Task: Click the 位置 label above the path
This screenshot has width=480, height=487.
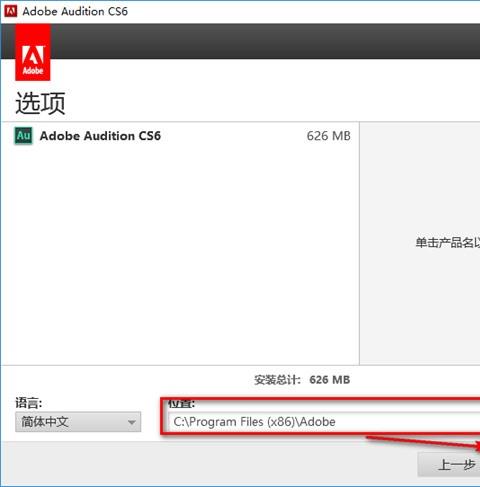Action: pyautogui.click(x=181, y=404)
